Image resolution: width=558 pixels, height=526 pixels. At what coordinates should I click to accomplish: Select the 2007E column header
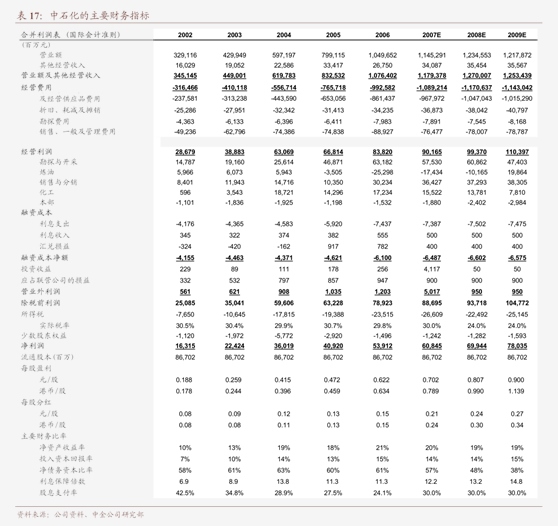click(432, 35)
